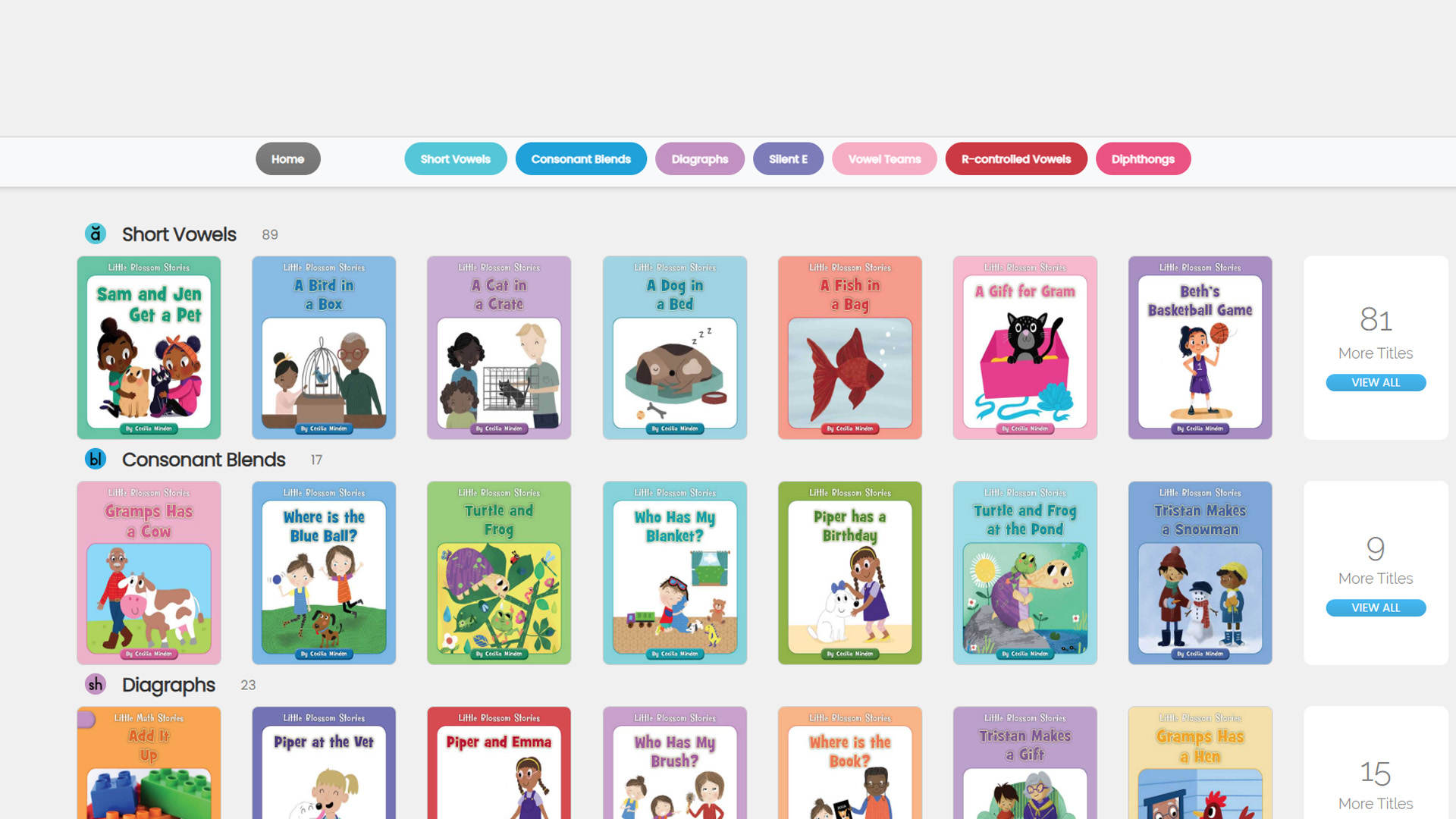The height and width of the screenshot is (819, 1456).
Task: Open the R-controlled Vowels category
Action: click(x=1016, y=159)
